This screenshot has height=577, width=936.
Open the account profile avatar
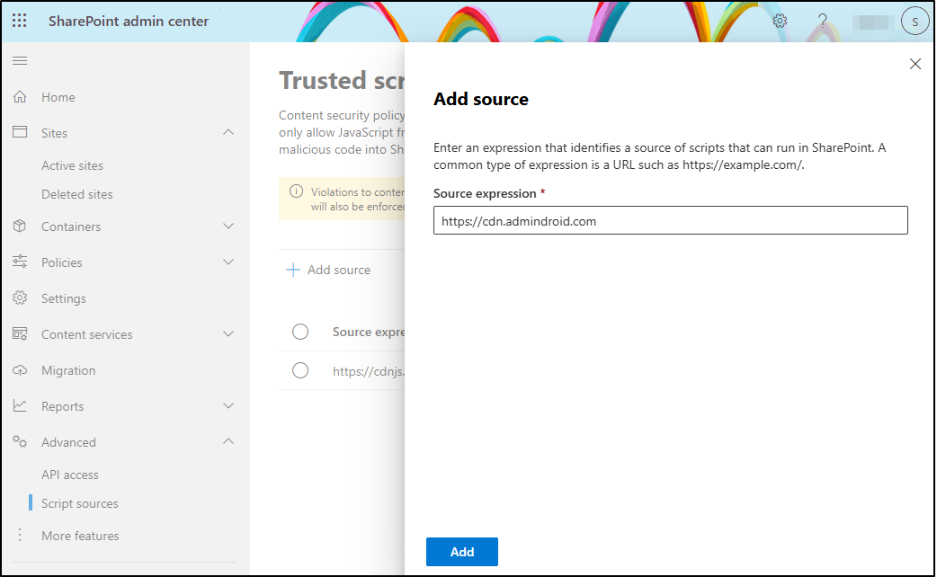(x=914, y=21)
